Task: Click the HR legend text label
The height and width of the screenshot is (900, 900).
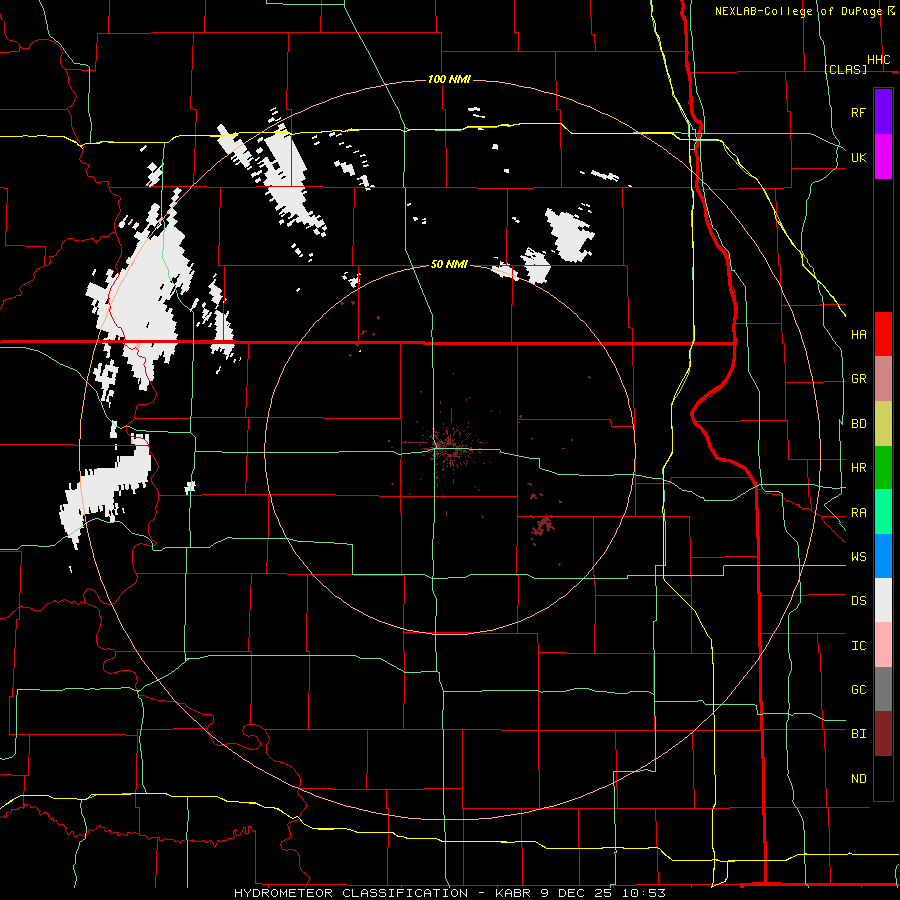Action: pyautogui.click(x=858, y=468)
